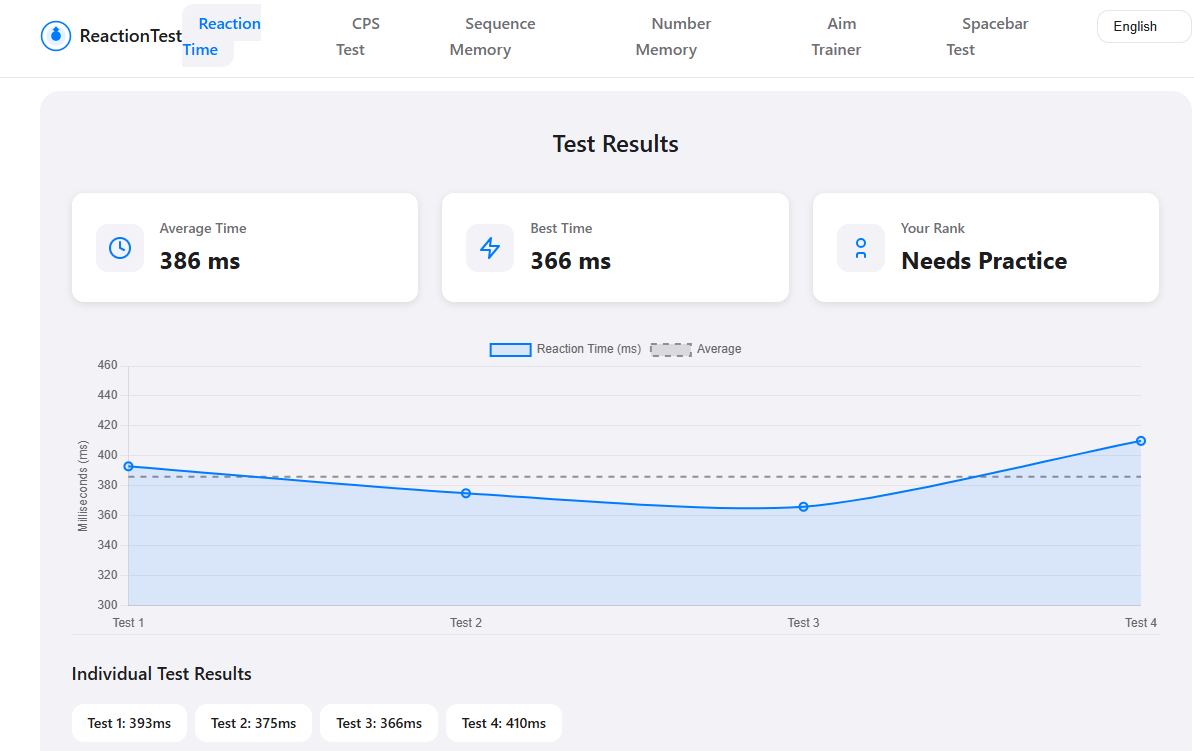Viewport: 1194px width, 751px height.
Task: Switch to the CPS Test tab
Action: click(x=362, y=36)
